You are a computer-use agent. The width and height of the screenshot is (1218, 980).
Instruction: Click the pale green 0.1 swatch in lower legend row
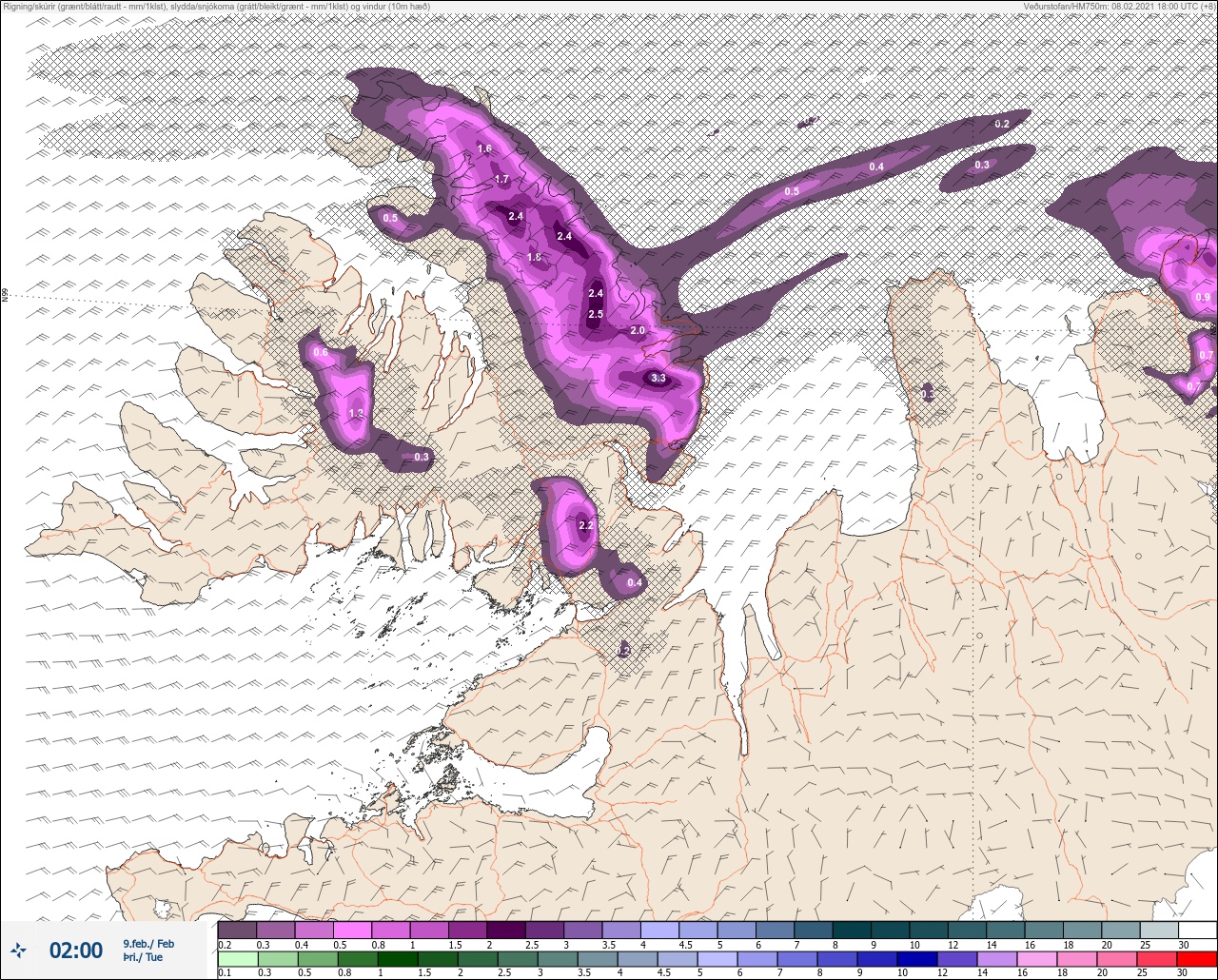click(x=237, y=958)
